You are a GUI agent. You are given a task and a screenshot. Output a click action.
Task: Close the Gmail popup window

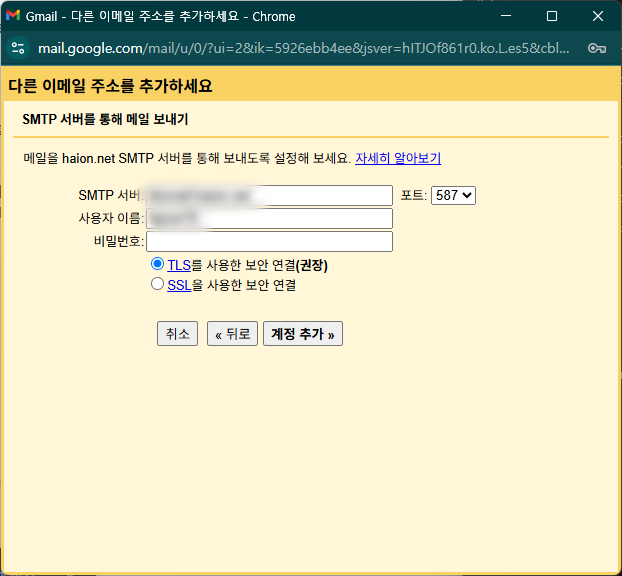click(x=597, y=16)
